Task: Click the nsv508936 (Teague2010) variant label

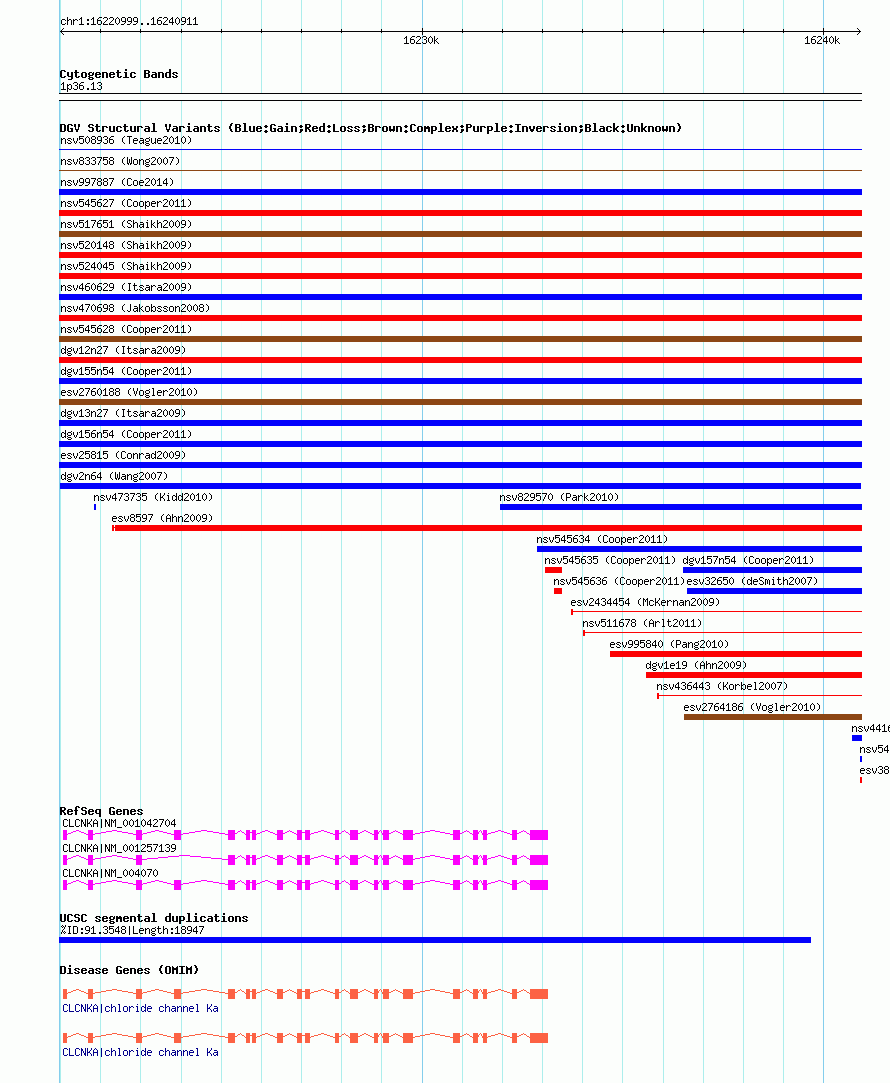Action: pos(126,140)
